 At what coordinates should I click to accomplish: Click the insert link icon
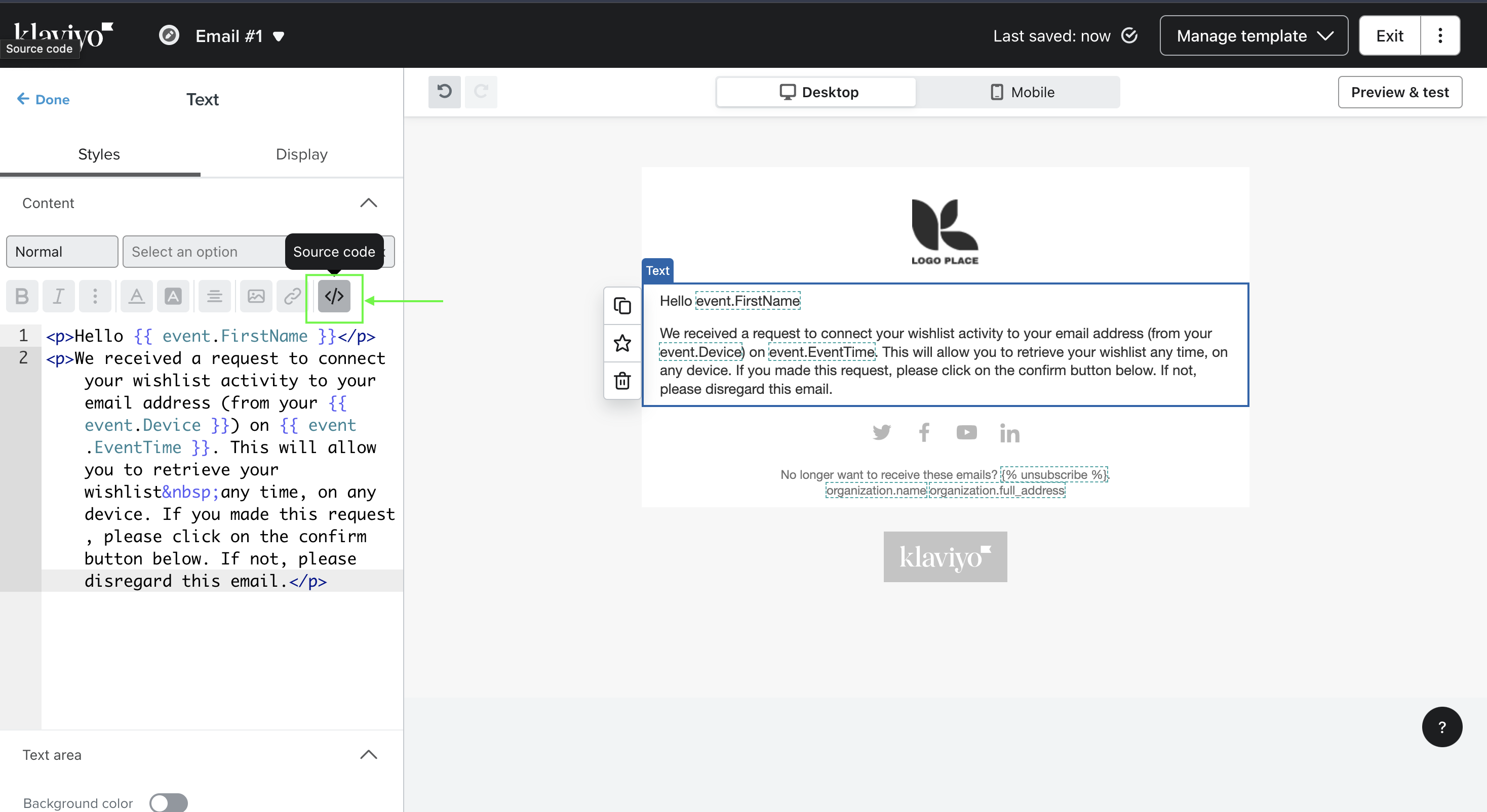point(292,296)
